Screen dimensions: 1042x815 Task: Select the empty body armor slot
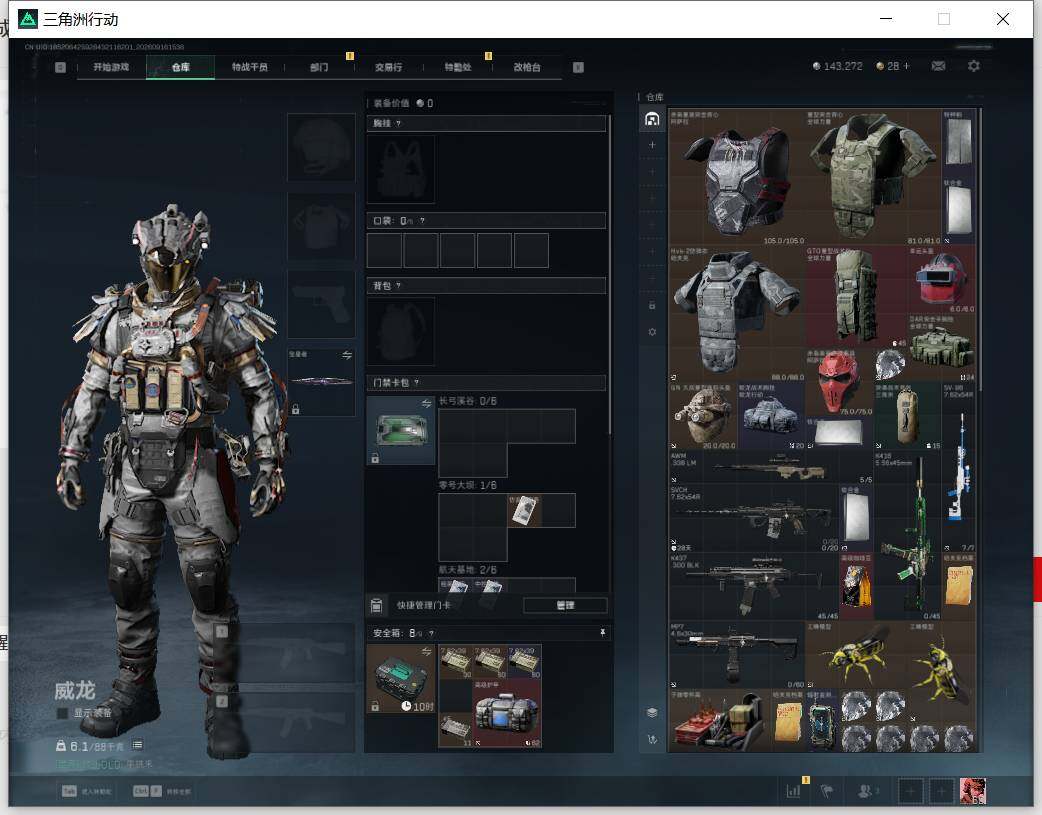pyautogui.click(x=321, y=227)
